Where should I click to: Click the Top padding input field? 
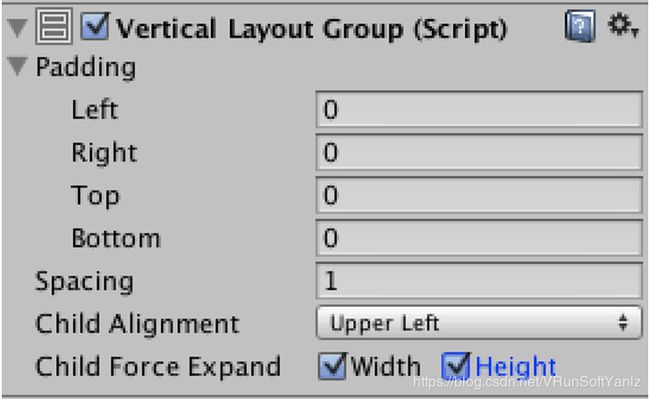click(479, 195)
